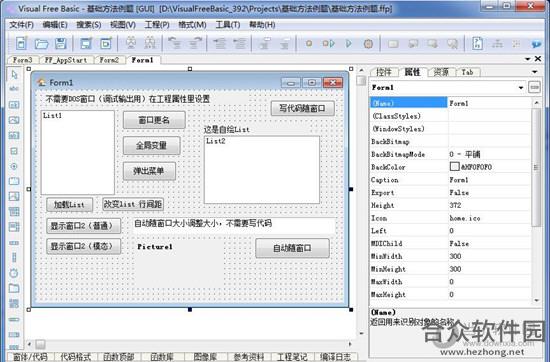Viewport: 550px width, 362px height.
Task: Click the Save floppy disk icon
Action: click(61, 43)
